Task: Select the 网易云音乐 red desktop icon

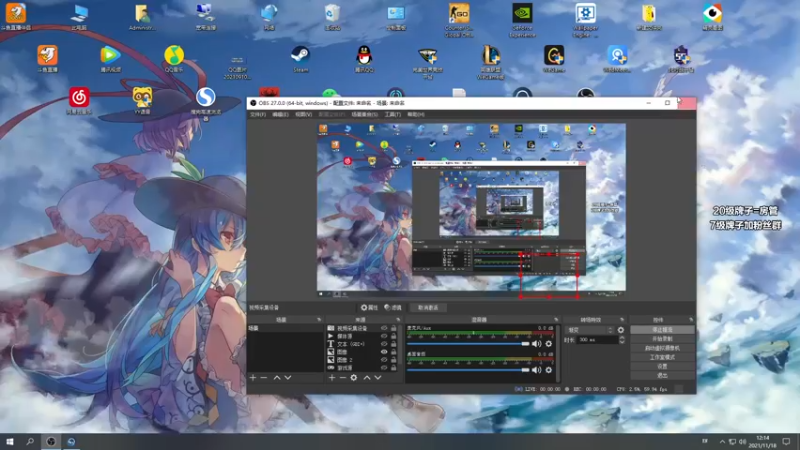Action: [79, 101]
